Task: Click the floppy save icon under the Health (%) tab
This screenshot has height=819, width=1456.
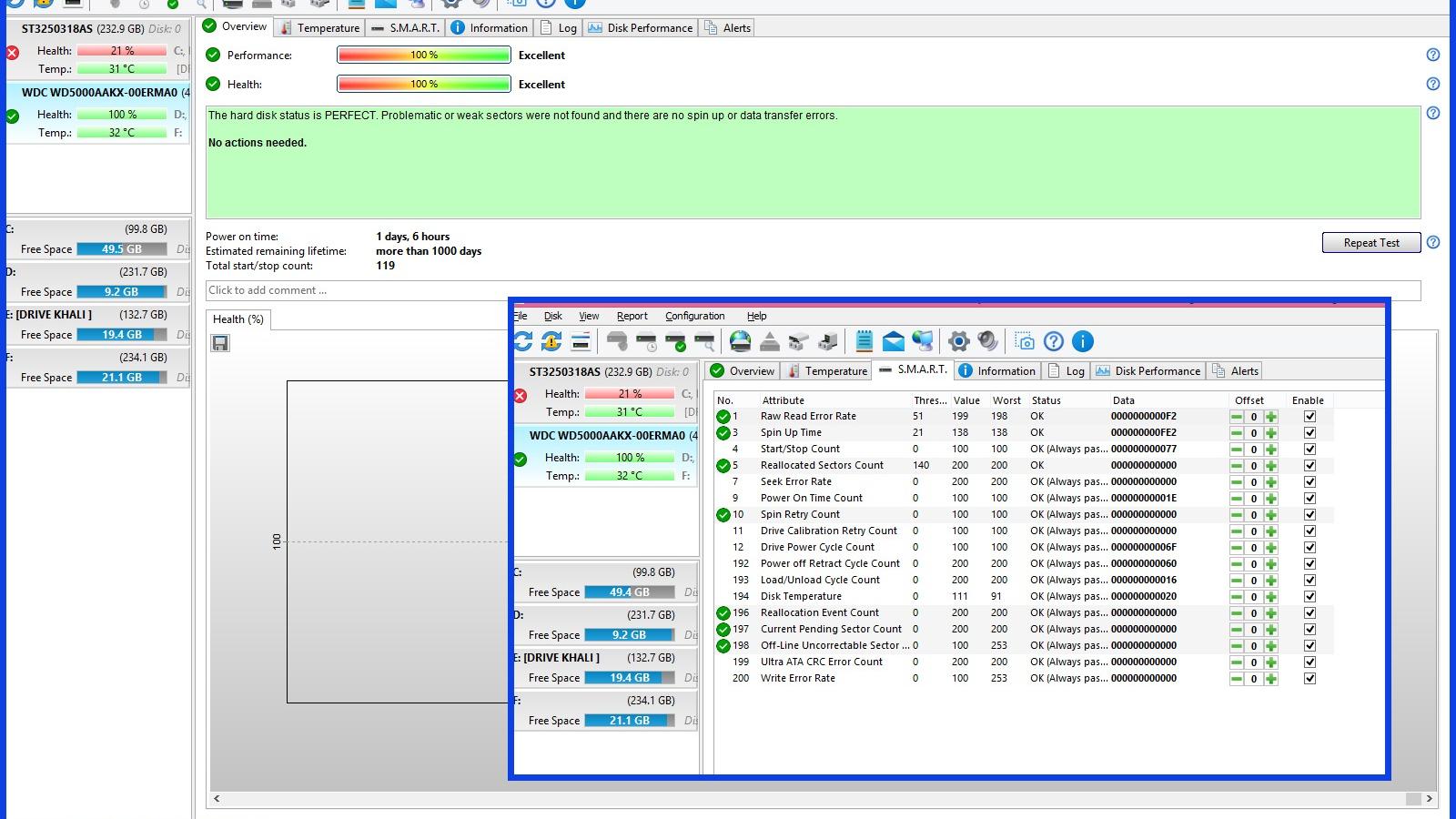Action: (220, 343)
